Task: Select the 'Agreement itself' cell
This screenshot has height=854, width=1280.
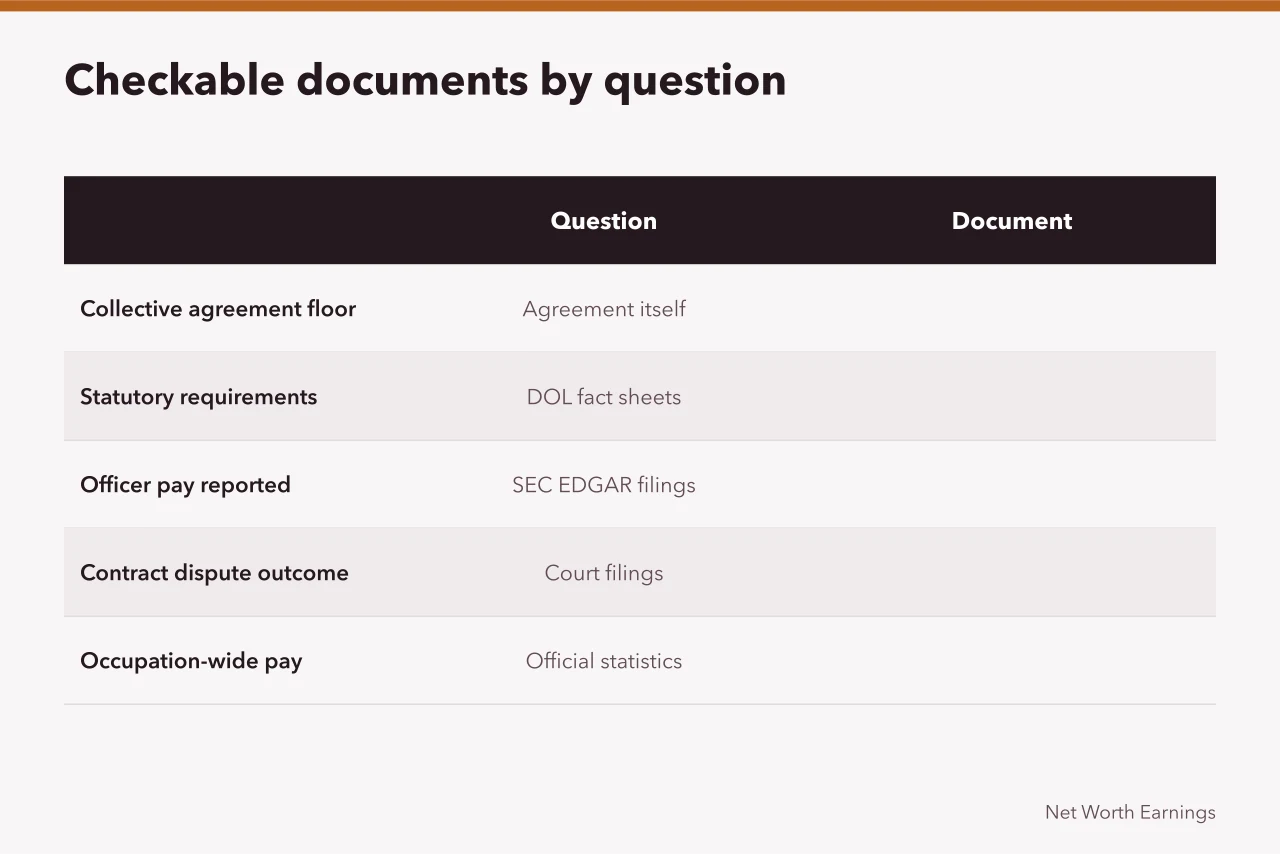Action: 604,309
